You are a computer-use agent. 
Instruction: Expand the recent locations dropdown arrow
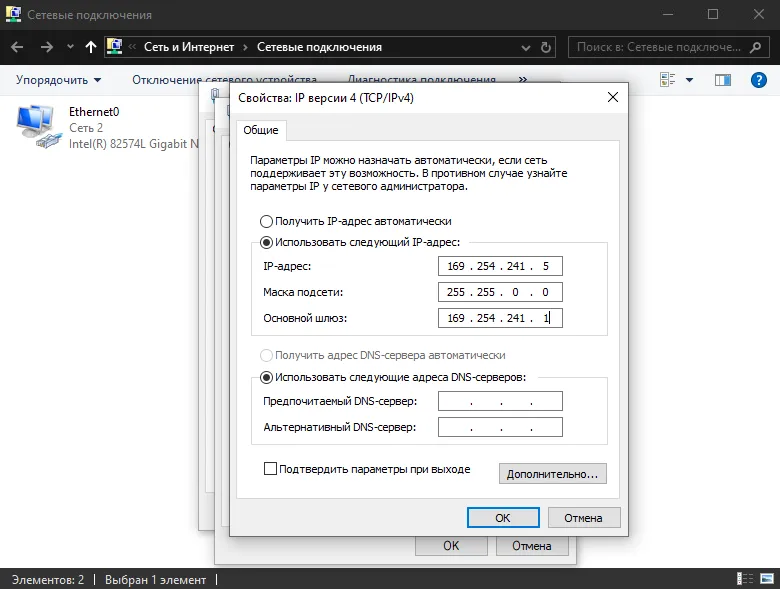click(x=70, y=47)
